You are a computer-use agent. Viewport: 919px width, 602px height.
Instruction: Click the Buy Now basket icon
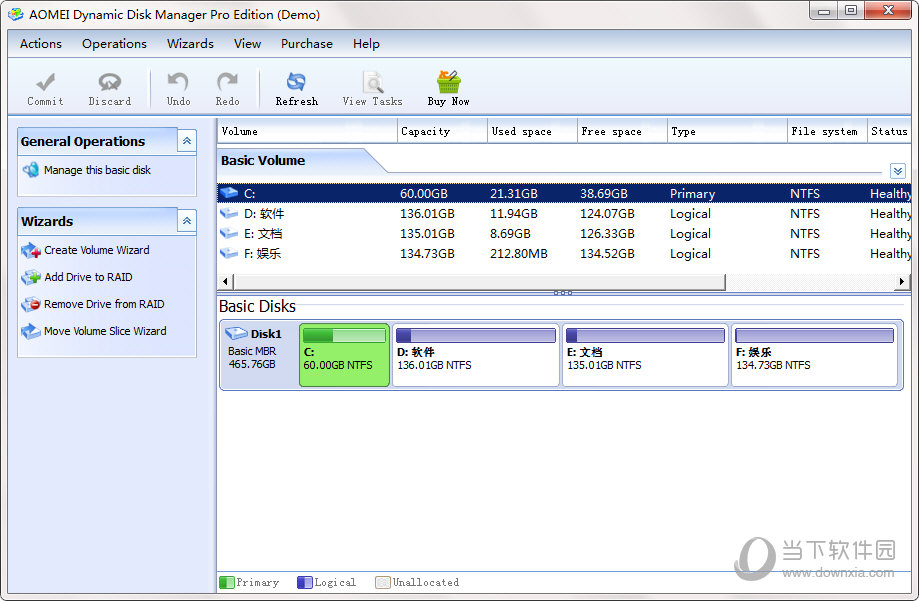pyautogui.click(x=448, y=83)
